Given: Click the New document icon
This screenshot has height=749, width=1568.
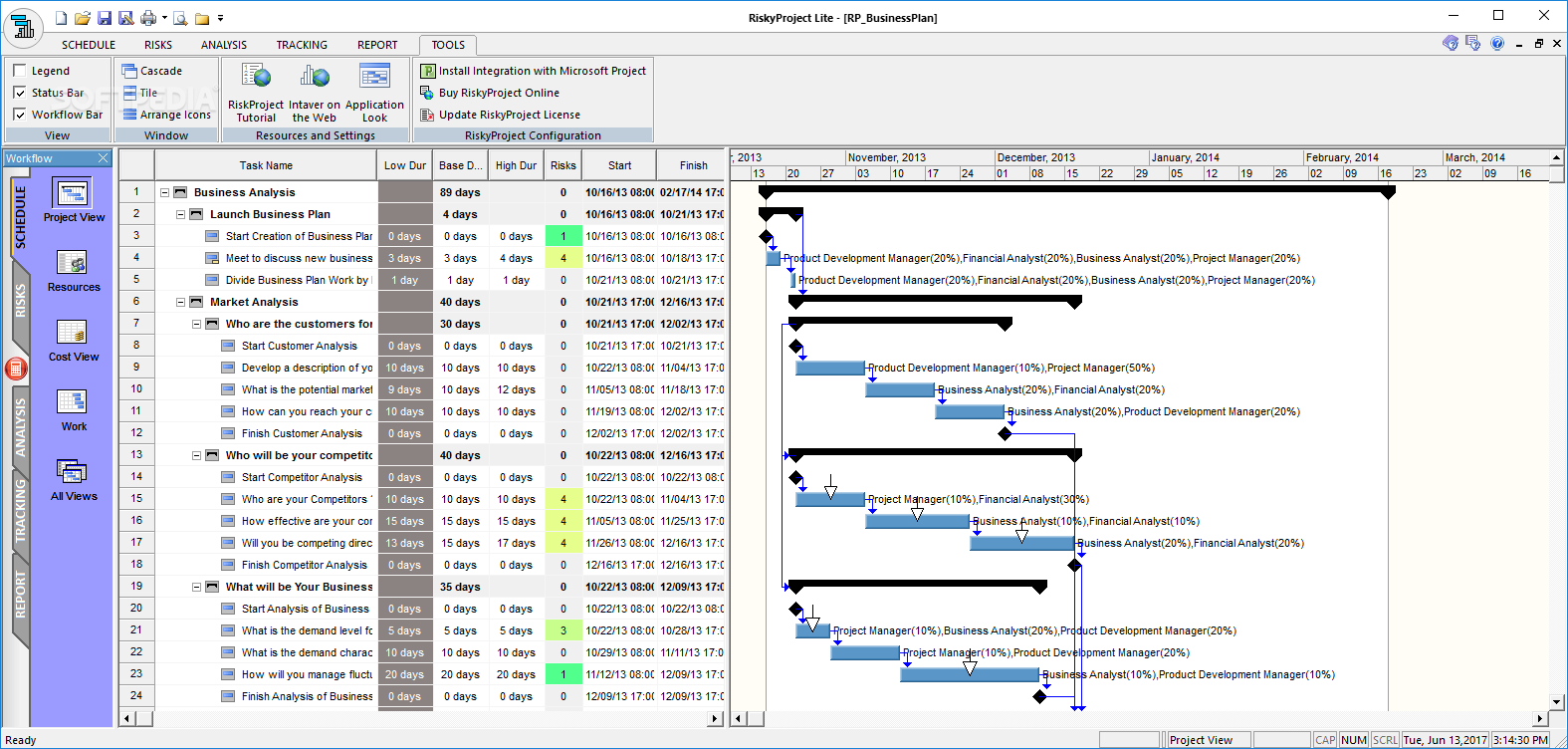Looking at the screenshot, I should point(62,18).
